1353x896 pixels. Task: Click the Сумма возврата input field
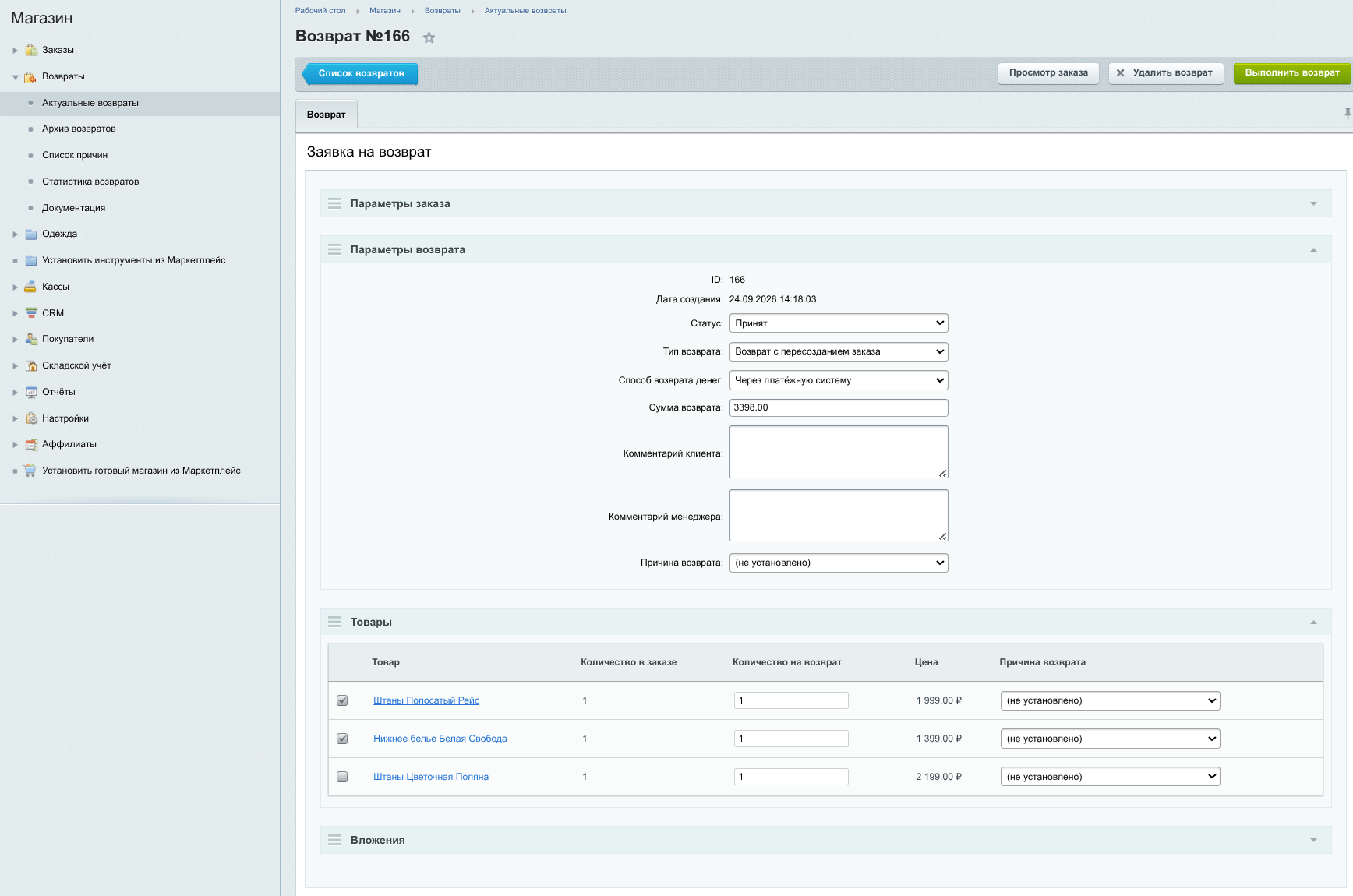[x=839, y=407]
